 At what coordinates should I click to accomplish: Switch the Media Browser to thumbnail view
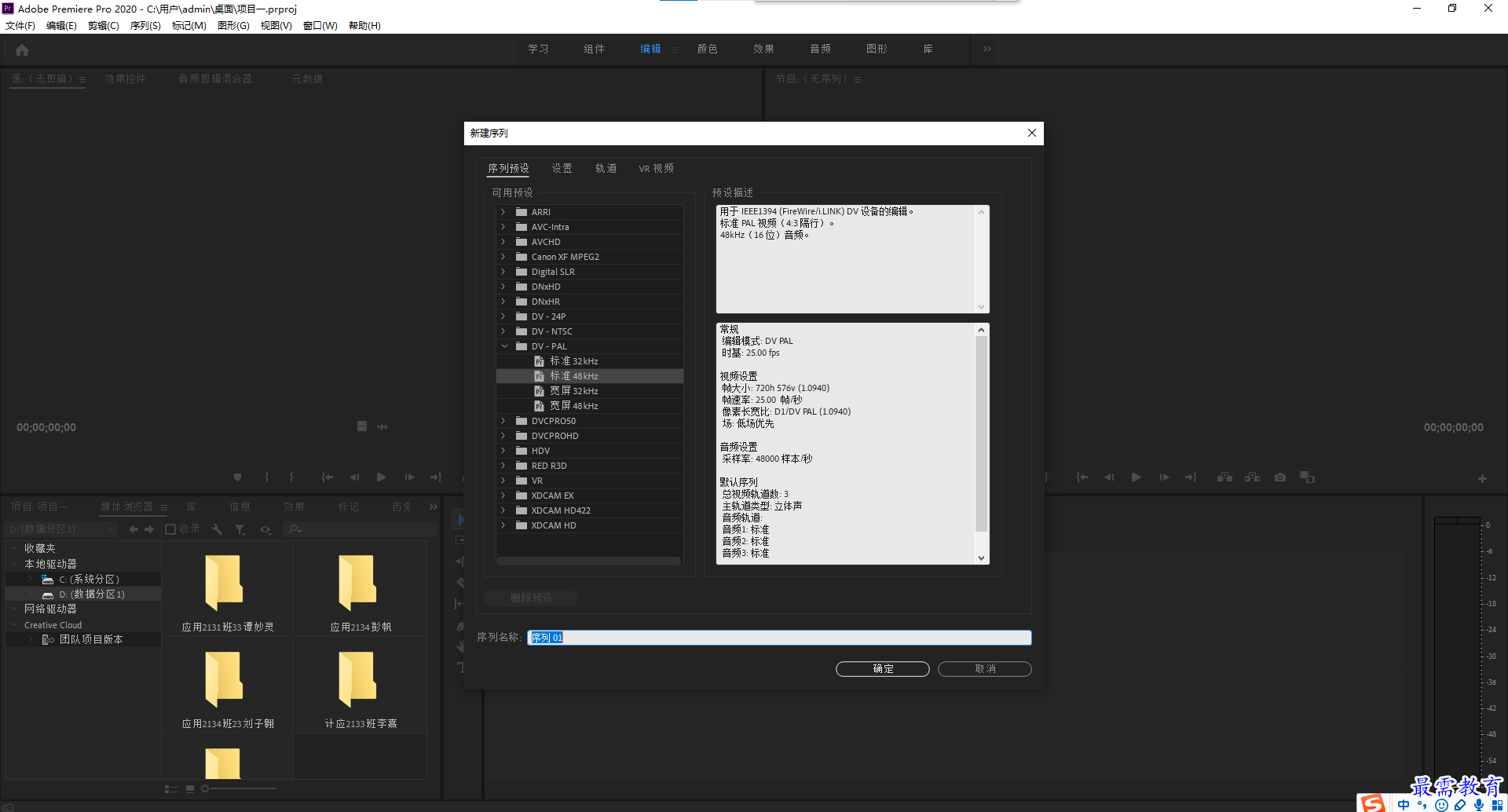pyautogui.click(x=190, y=788)
